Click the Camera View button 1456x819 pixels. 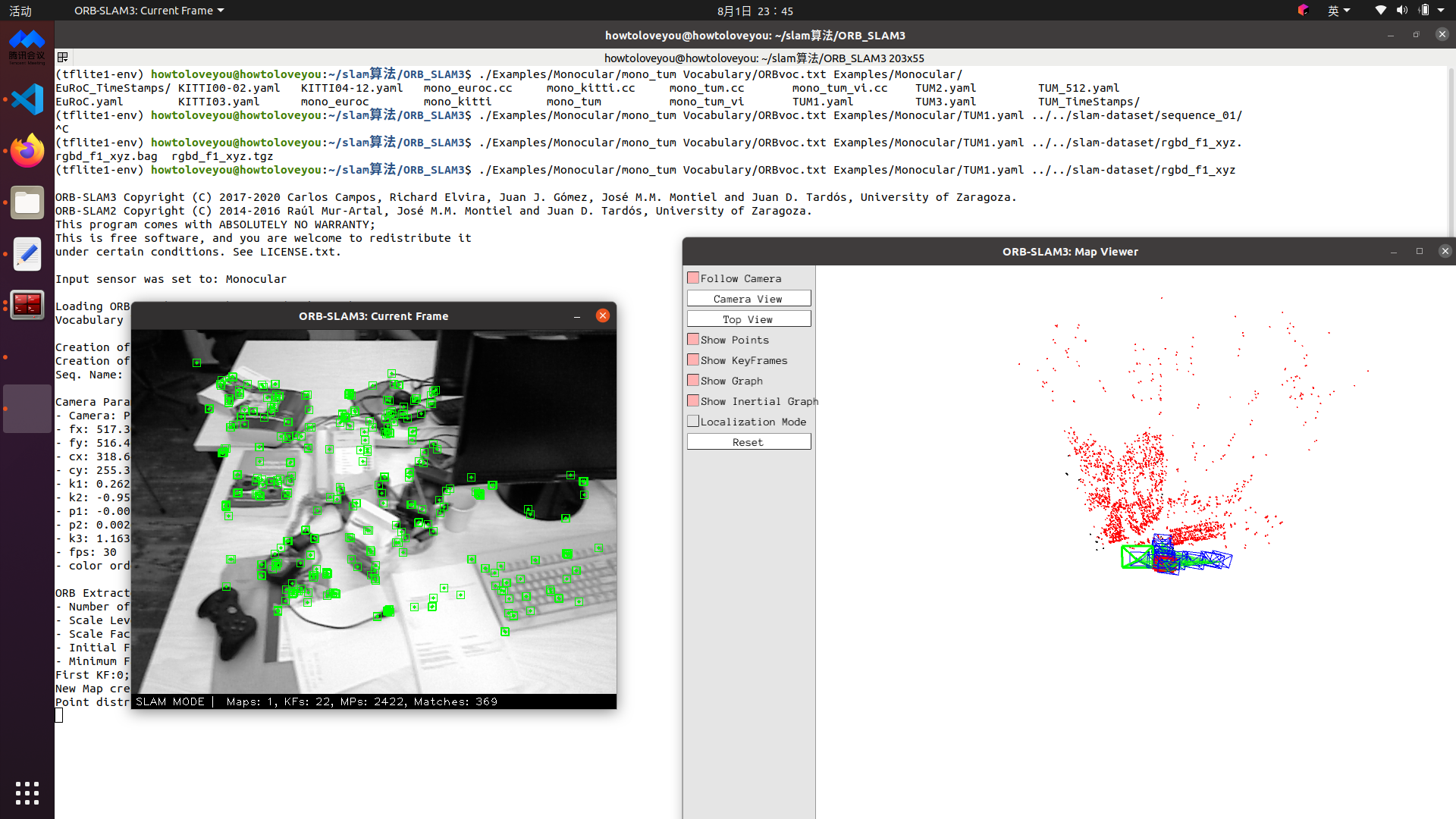[x=748, y=299]
